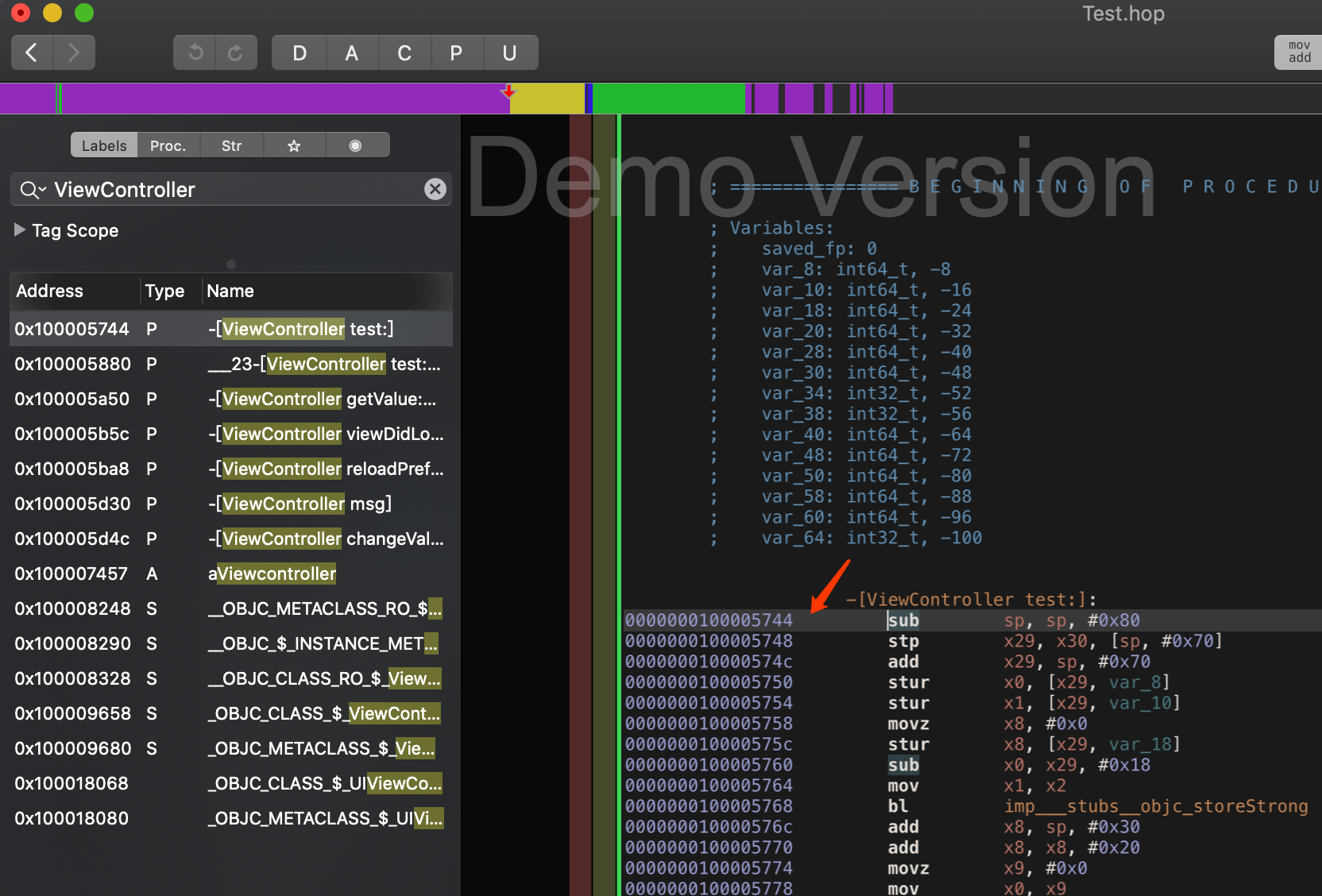Mark as Code with C button

click(404, 52)
